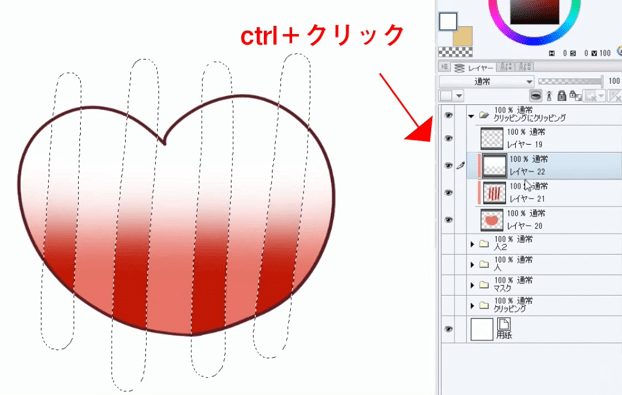
Task: Click the lock transparent pixels icon
Action: 575,96
